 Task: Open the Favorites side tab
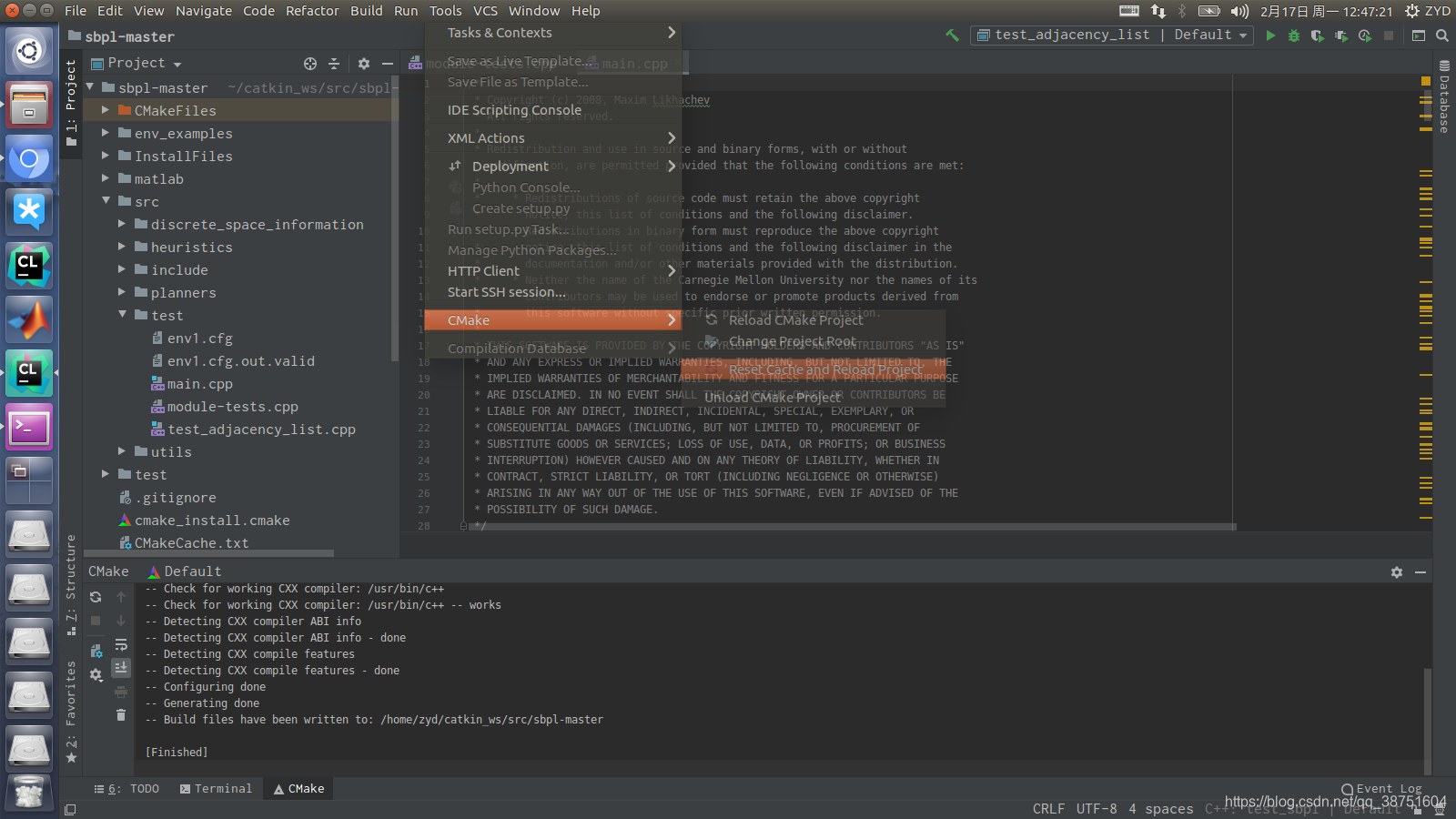pyautogui.click(x=71, y=712)
